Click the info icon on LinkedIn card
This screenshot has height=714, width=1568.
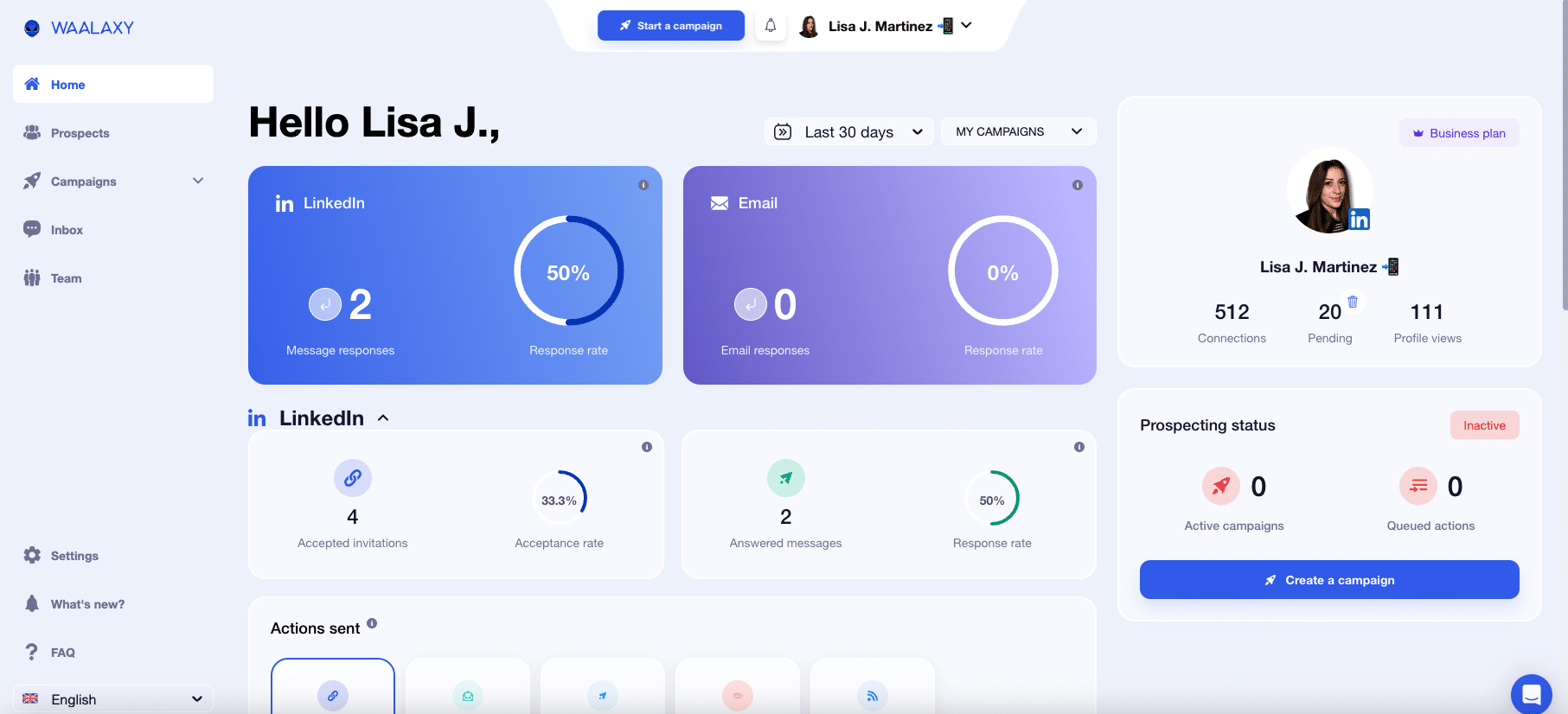(x=643, y=185)
